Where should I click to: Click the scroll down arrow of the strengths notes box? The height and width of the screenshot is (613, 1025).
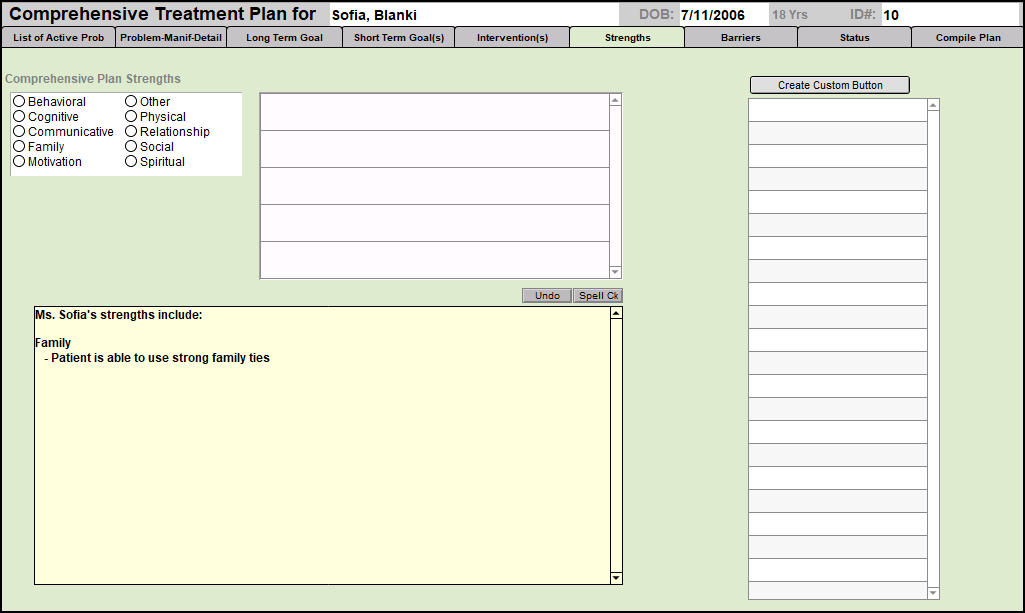tap(616, 577)
